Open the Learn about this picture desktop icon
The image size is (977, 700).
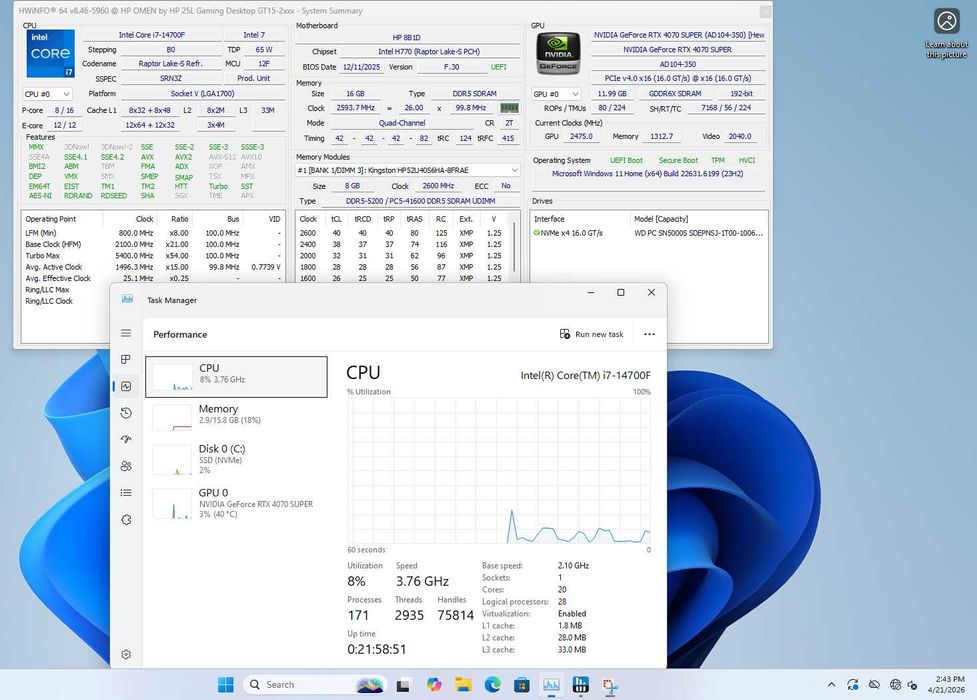(x=946, y=33)
